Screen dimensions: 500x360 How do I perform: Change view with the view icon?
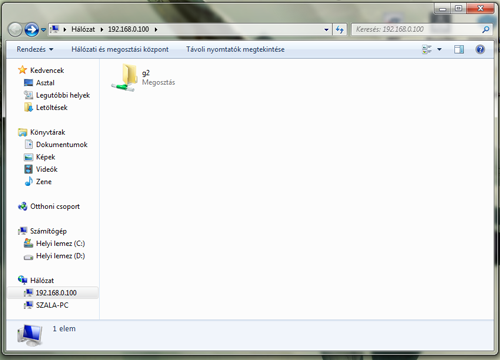427,50
